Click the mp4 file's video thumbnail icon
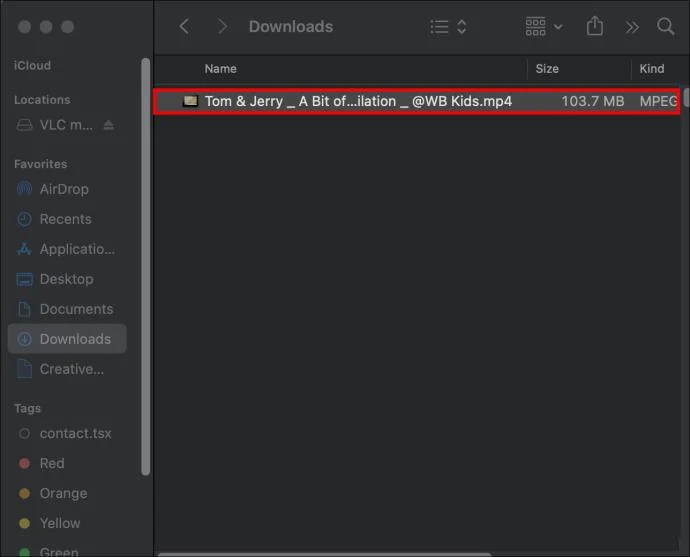 pos(191,101)
